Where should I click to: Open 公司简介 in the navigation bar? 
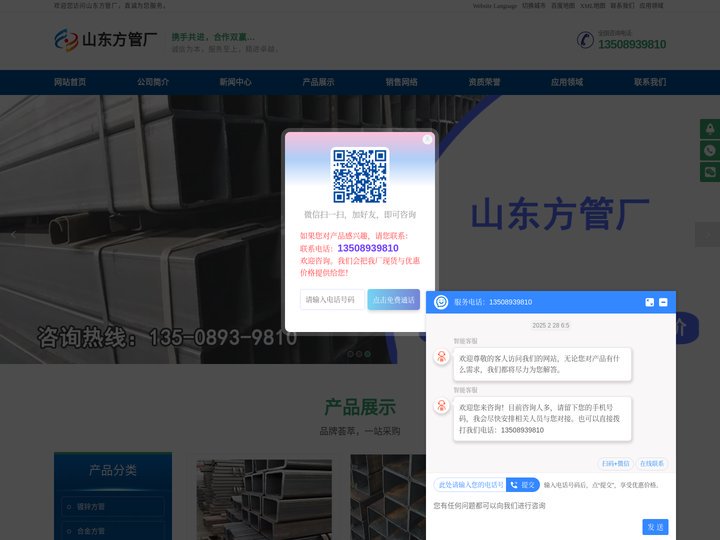click(153, 82)
